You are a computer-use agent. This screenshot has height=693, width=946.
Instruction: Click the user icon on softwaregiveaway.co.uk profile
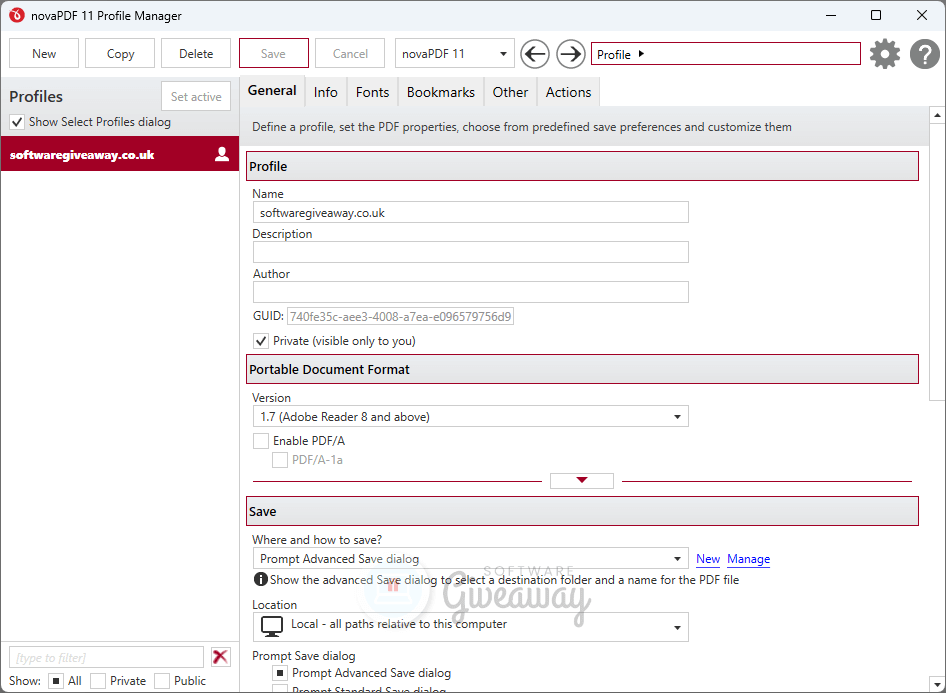point(222,154)
